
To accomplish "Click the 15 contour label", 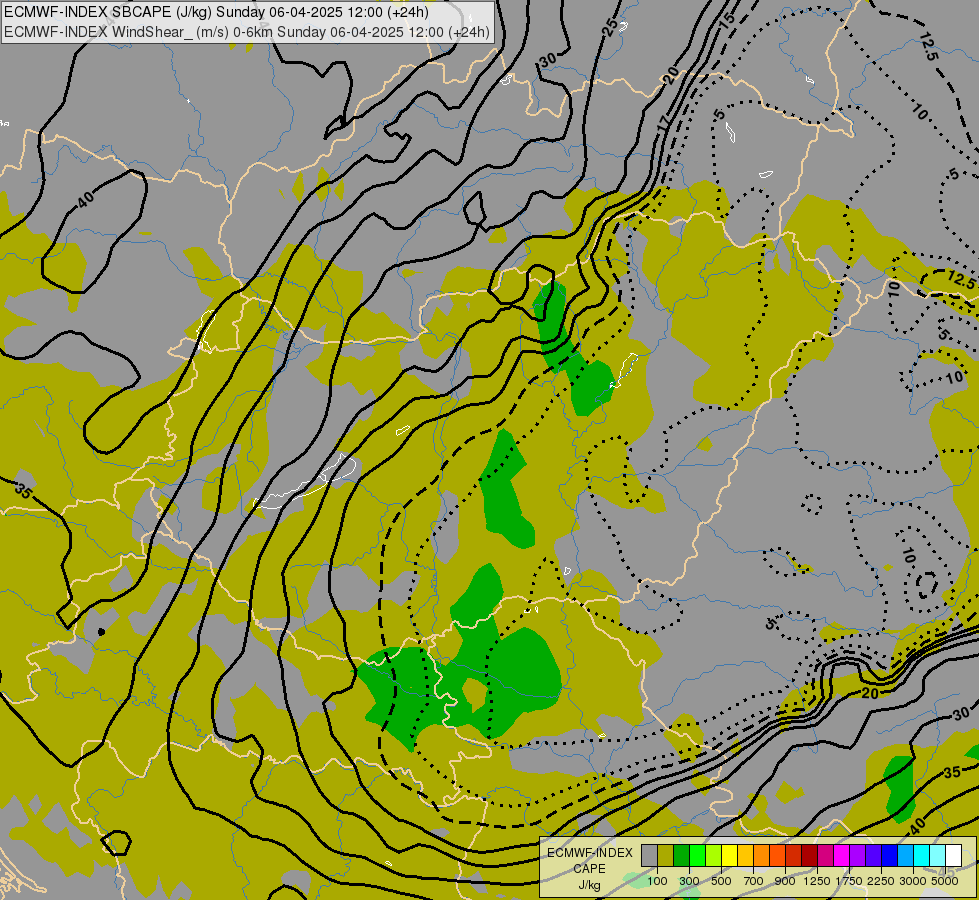I will 727,19.
